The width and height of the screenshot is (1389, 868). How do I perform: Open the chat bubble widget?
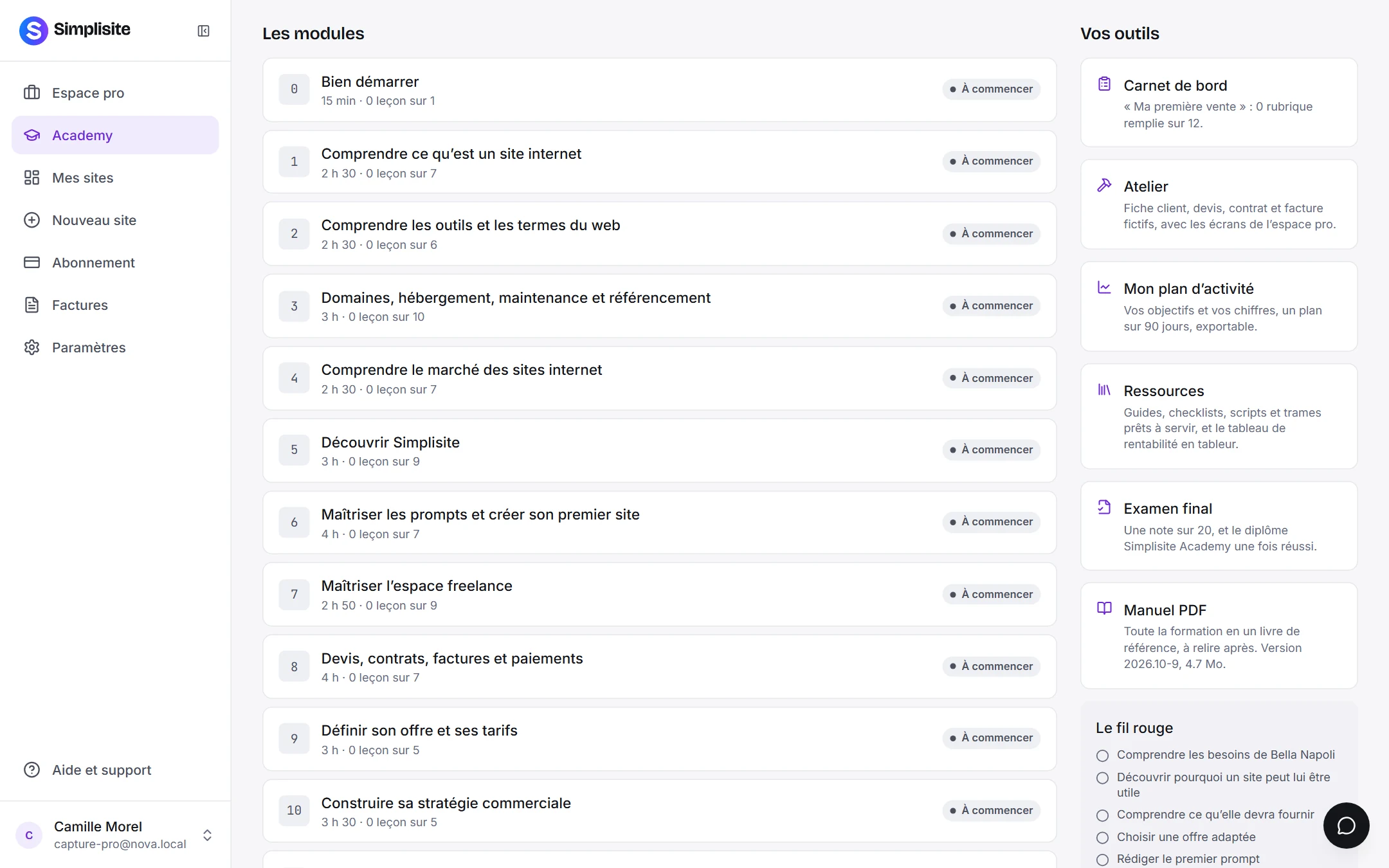[x=1346, y=826]
